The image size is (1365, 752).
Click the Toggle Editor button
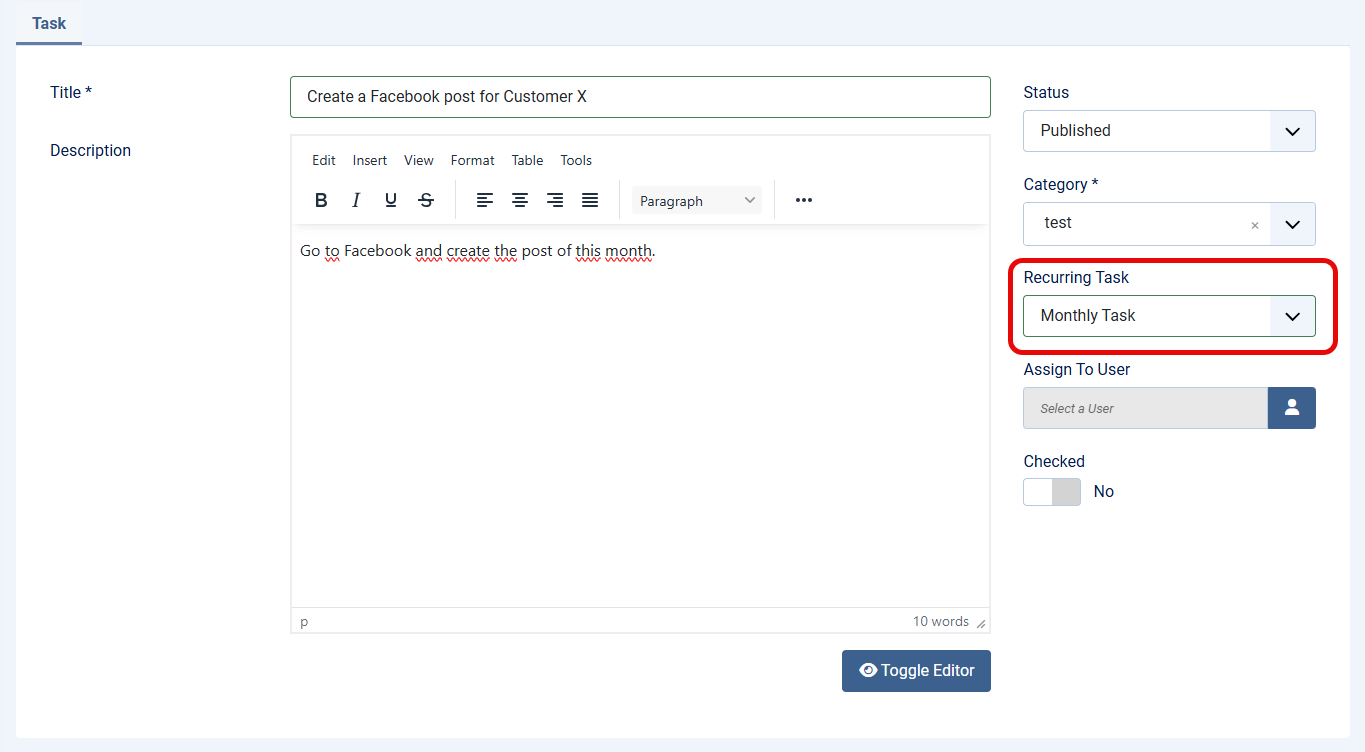pos(916,671)
